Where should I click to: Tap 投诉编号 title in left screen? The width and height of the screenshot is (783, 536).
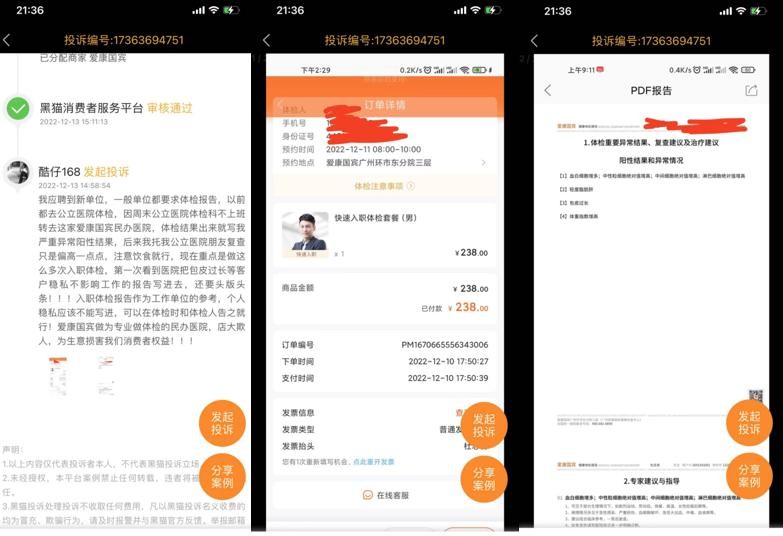(x=124, y=40)
